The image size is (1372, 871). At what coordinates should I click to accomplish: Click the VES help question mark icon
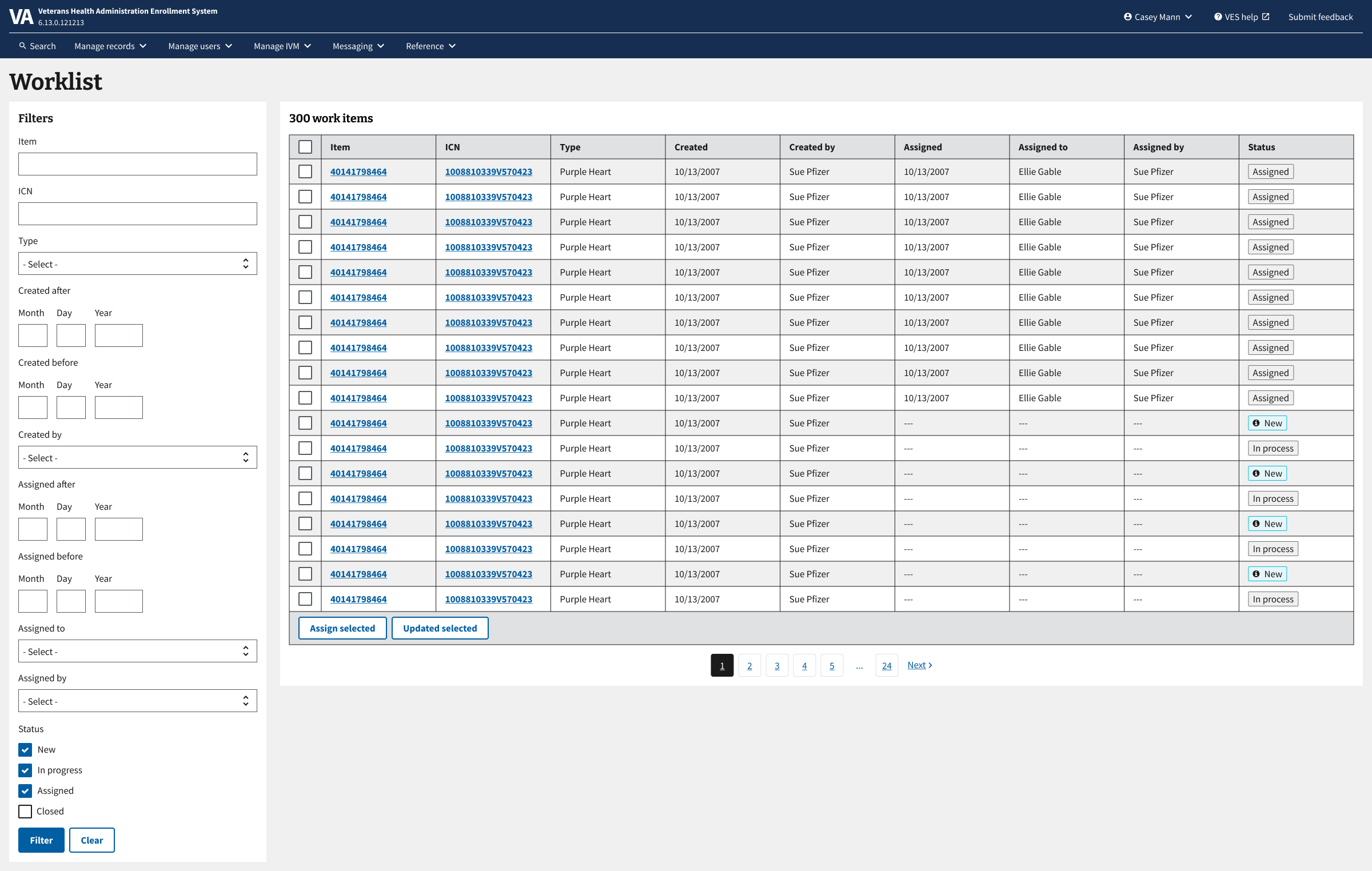[1218, 17]
